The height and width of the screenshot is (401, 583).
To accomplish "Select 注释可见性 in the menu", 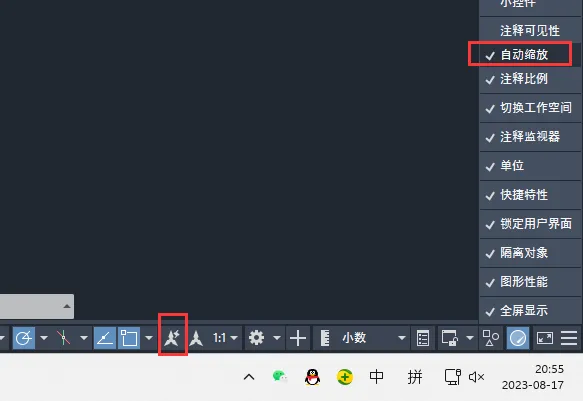I will pyautogui.click(x=530, y=30).
